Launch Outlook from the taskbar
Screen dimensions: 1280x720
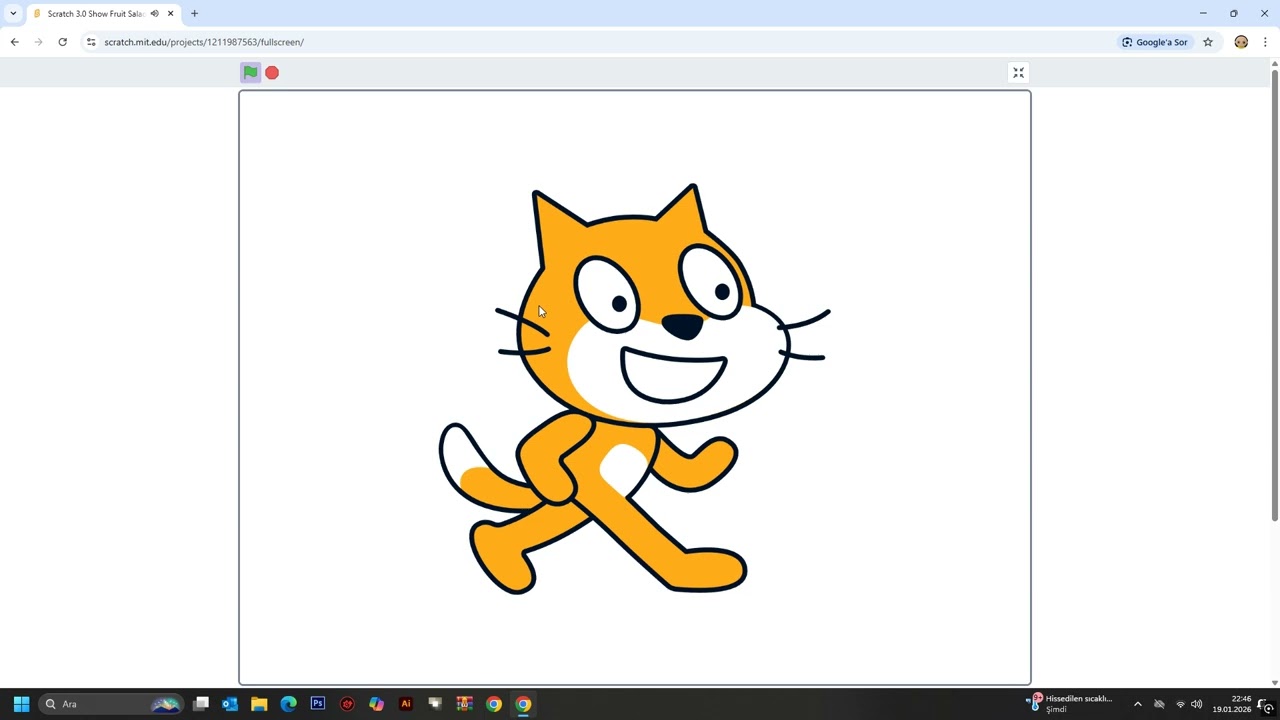230,704
